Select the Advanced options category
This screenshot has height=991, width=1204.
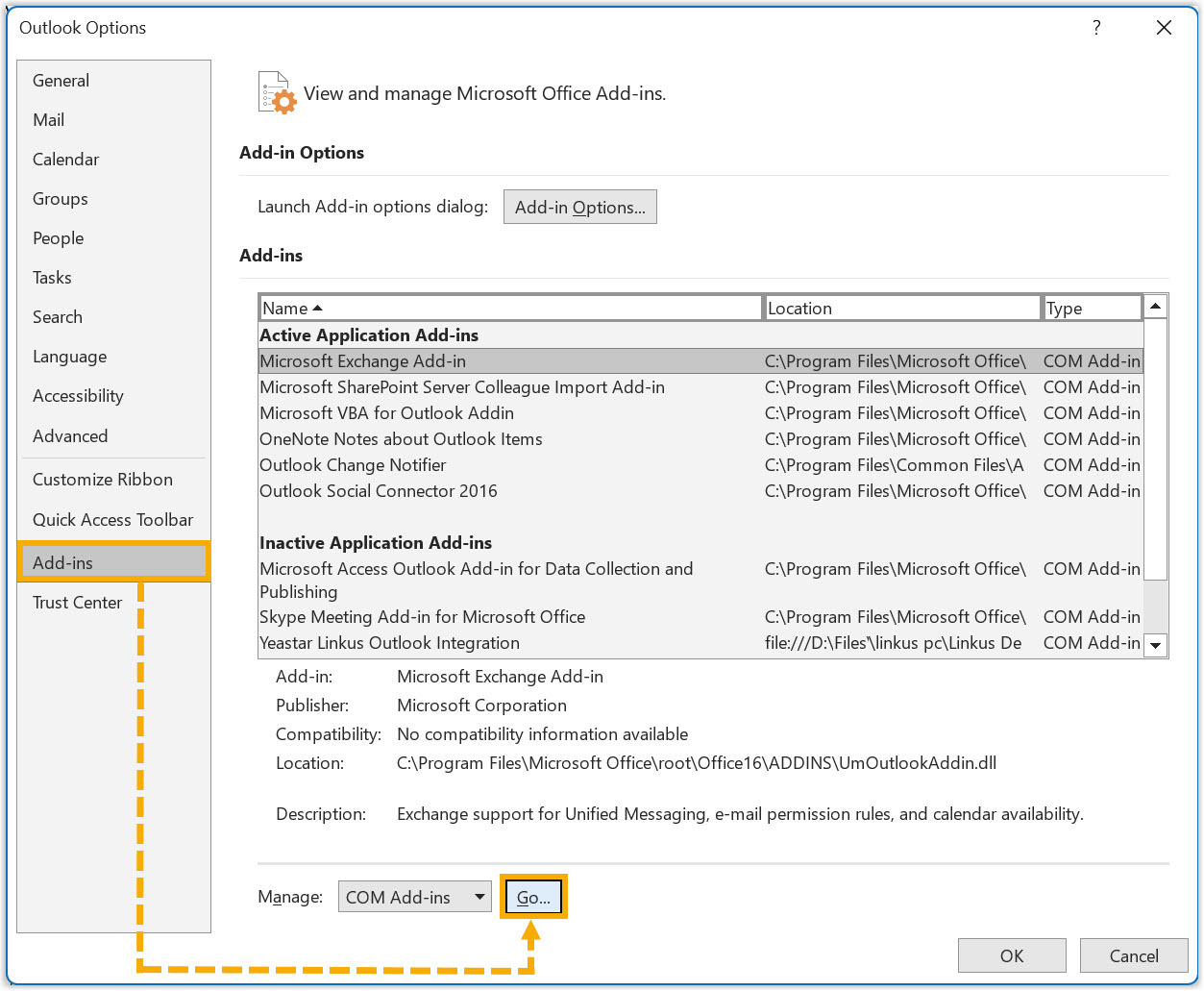tap(113, 436)
